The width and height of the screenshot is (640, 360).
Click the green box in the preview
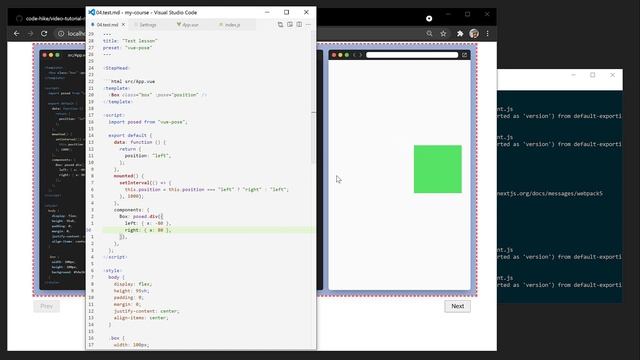(438, 169)
